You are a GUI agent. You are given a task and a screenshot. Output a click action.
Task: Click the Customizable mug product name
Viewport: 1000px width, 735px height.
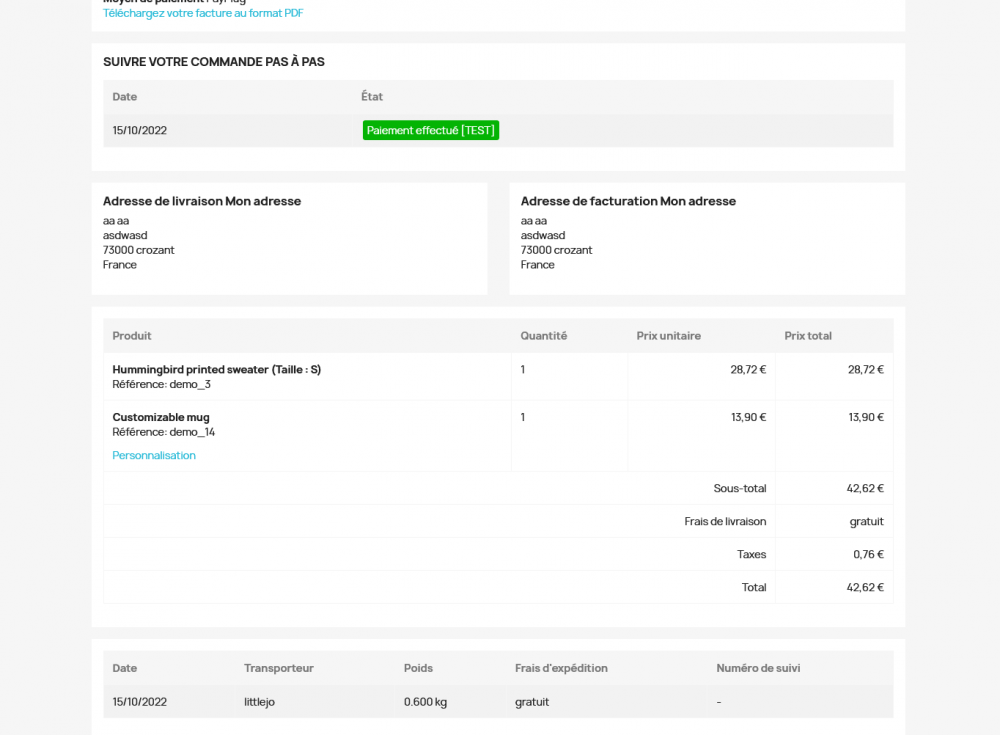click(161, 417)
